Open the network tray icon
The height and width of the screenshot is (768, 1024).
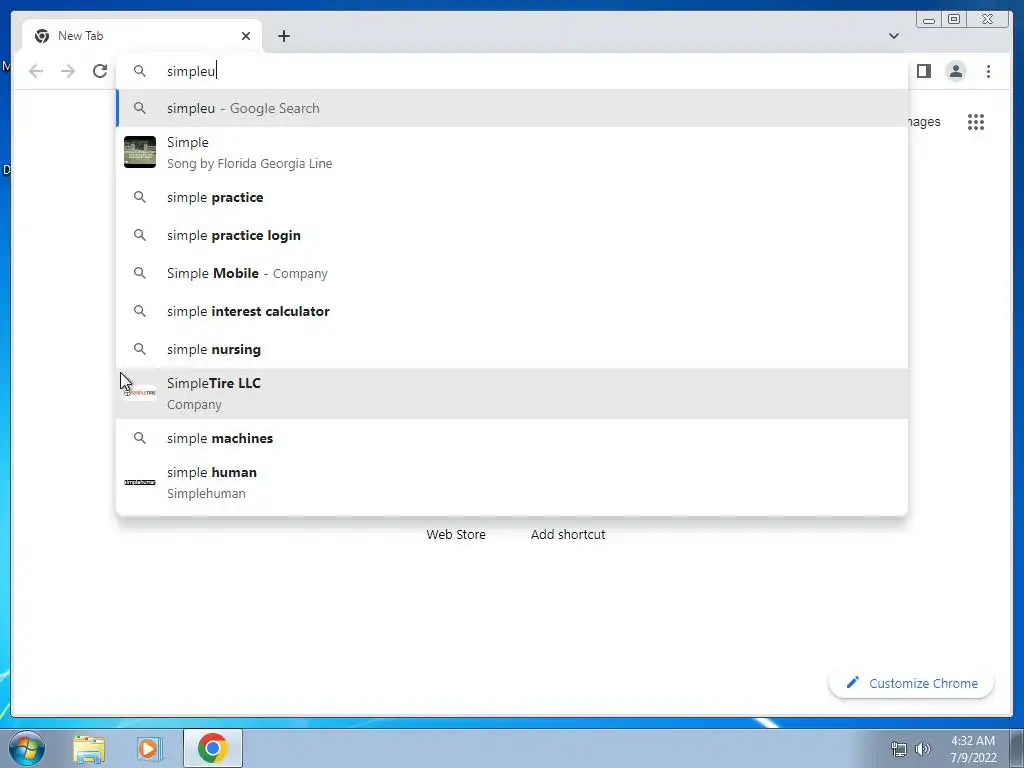coord(899,749)
